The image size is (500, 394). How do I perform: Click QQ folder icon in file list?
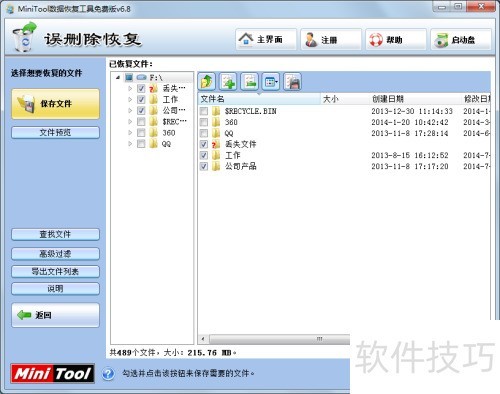pyautogui.click(x=216, y=133)
